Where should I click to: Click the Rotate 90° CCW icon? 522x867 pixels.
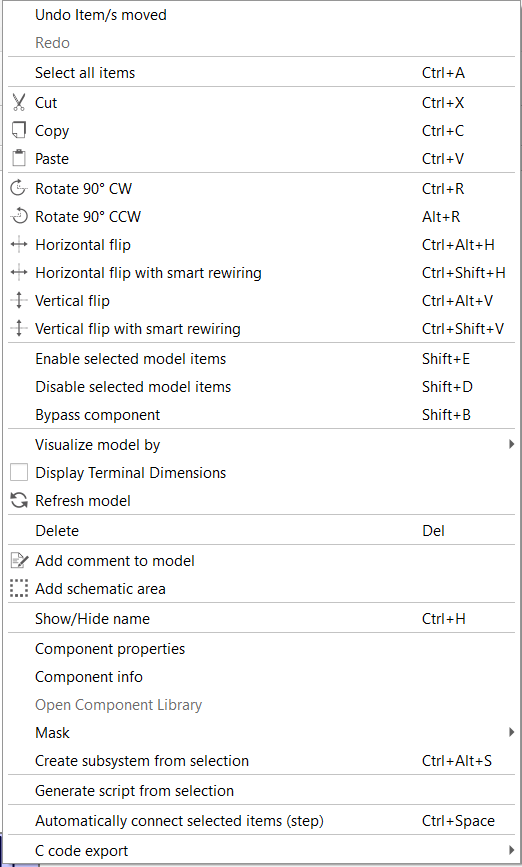19,217
